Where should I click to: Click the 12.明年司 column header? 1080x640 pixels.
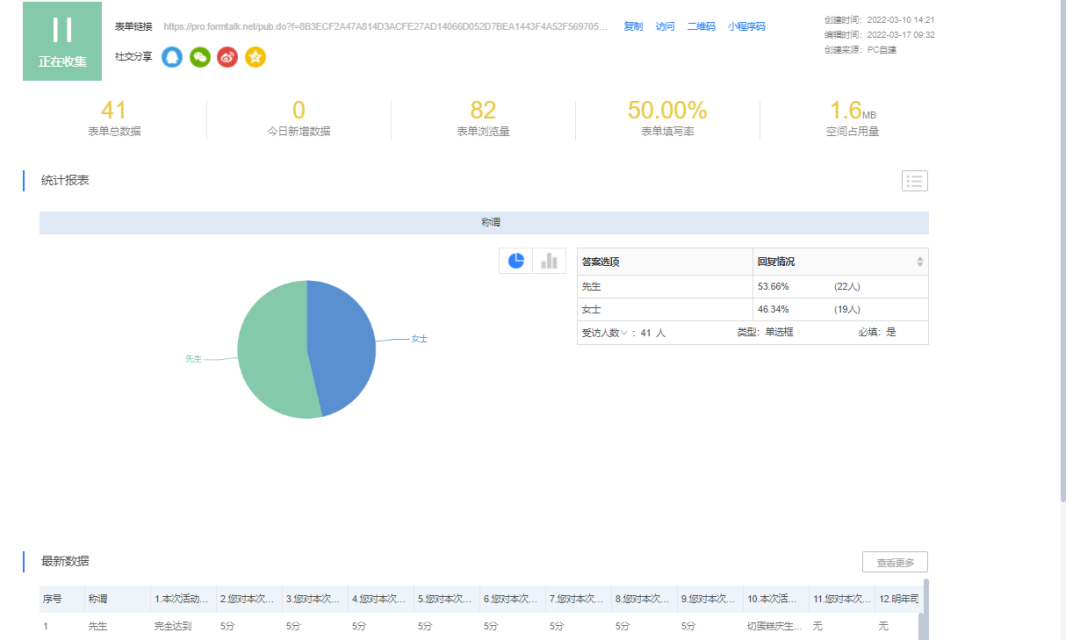898,599
